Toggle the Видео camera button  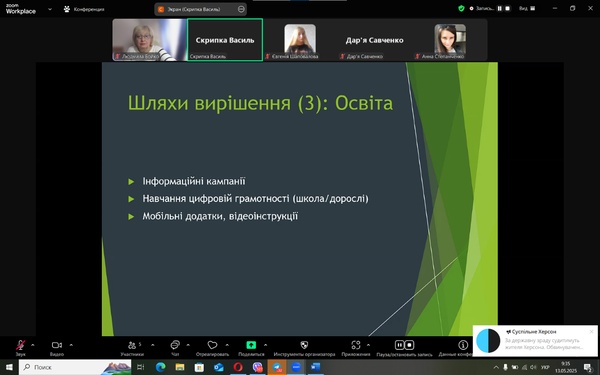[57, 345]
